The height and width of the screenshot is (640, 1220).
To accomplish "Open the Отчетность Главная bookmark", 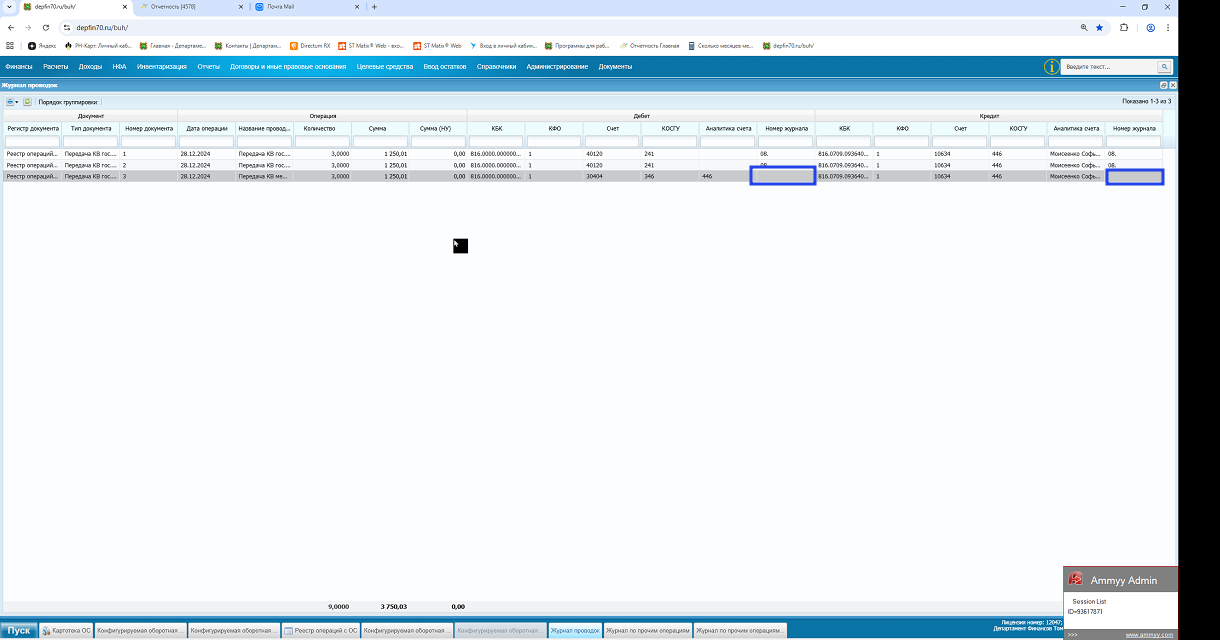I will (x=650, y=45).
